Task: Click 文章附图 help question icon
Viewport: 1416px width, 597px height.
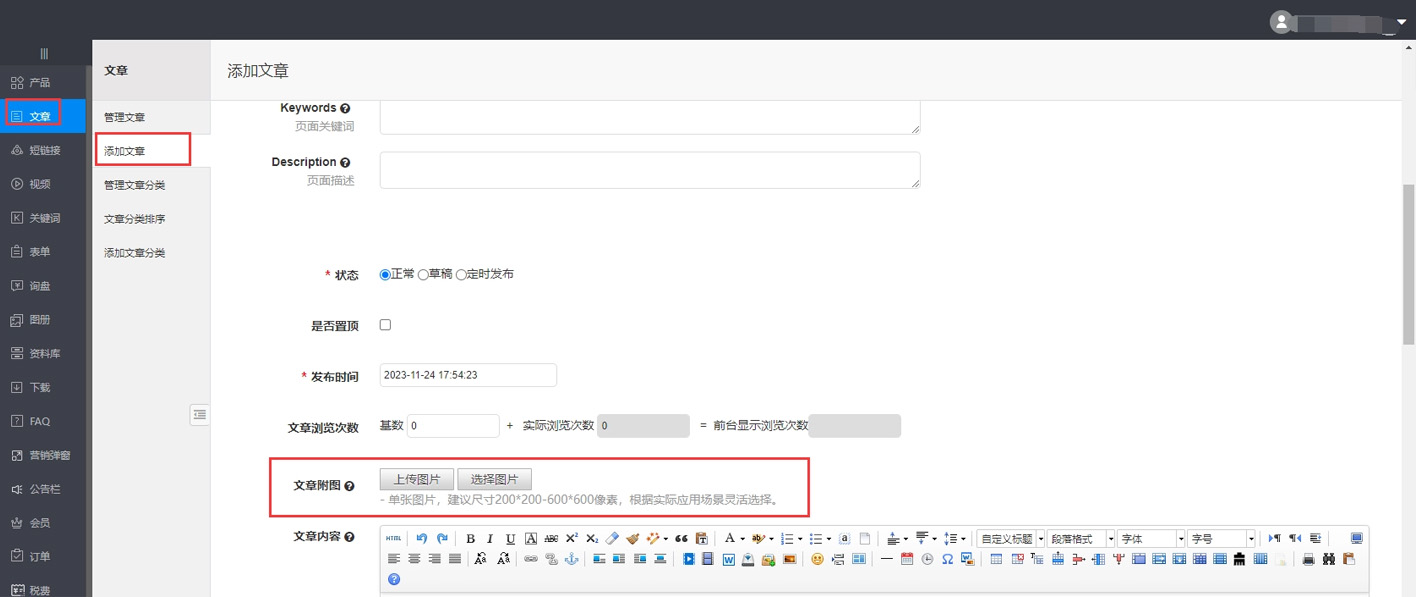Action: 349,486
